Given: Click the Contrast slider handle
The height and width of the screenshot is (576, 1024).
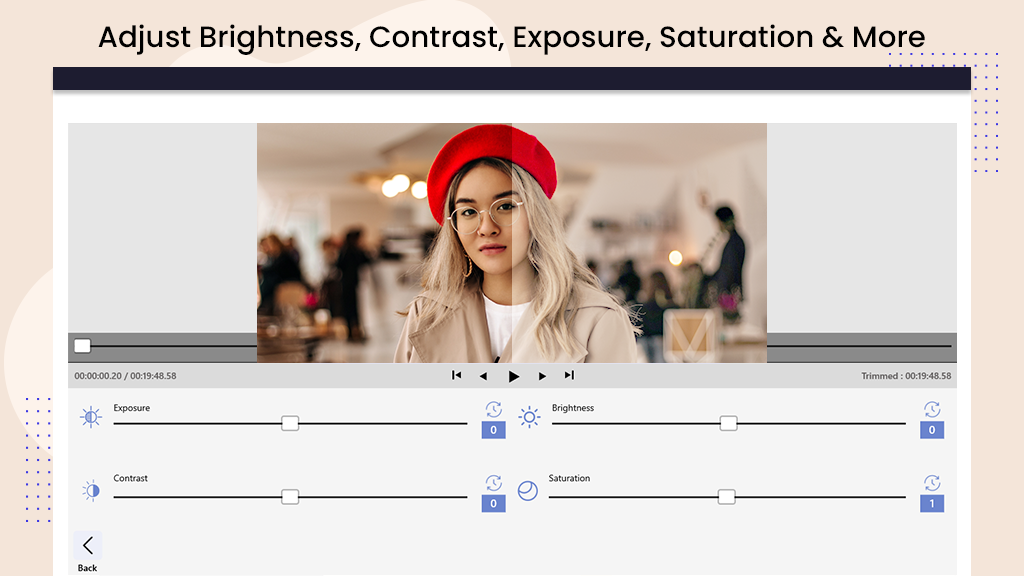Looking at the screenshot, I should (x=290, y=497).
